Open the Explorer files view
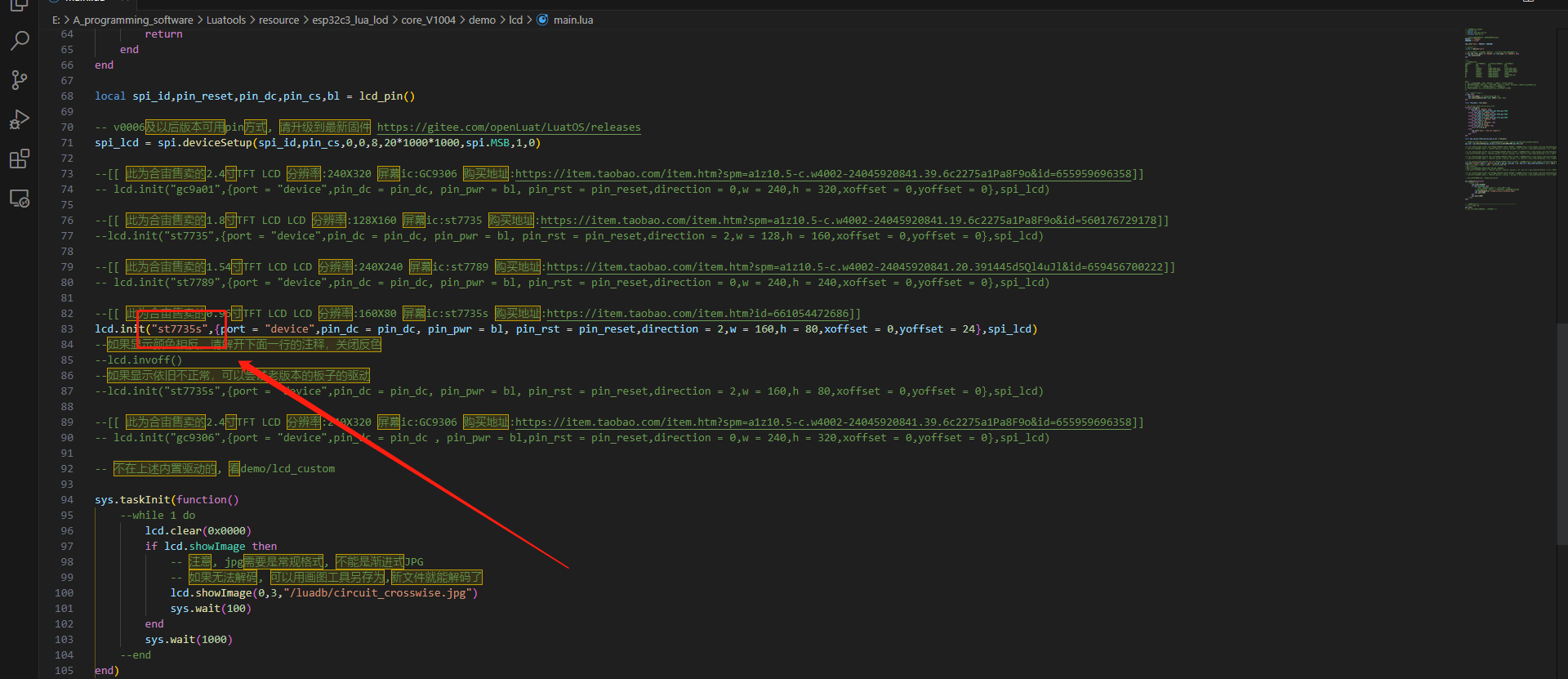 pos(20,5)
